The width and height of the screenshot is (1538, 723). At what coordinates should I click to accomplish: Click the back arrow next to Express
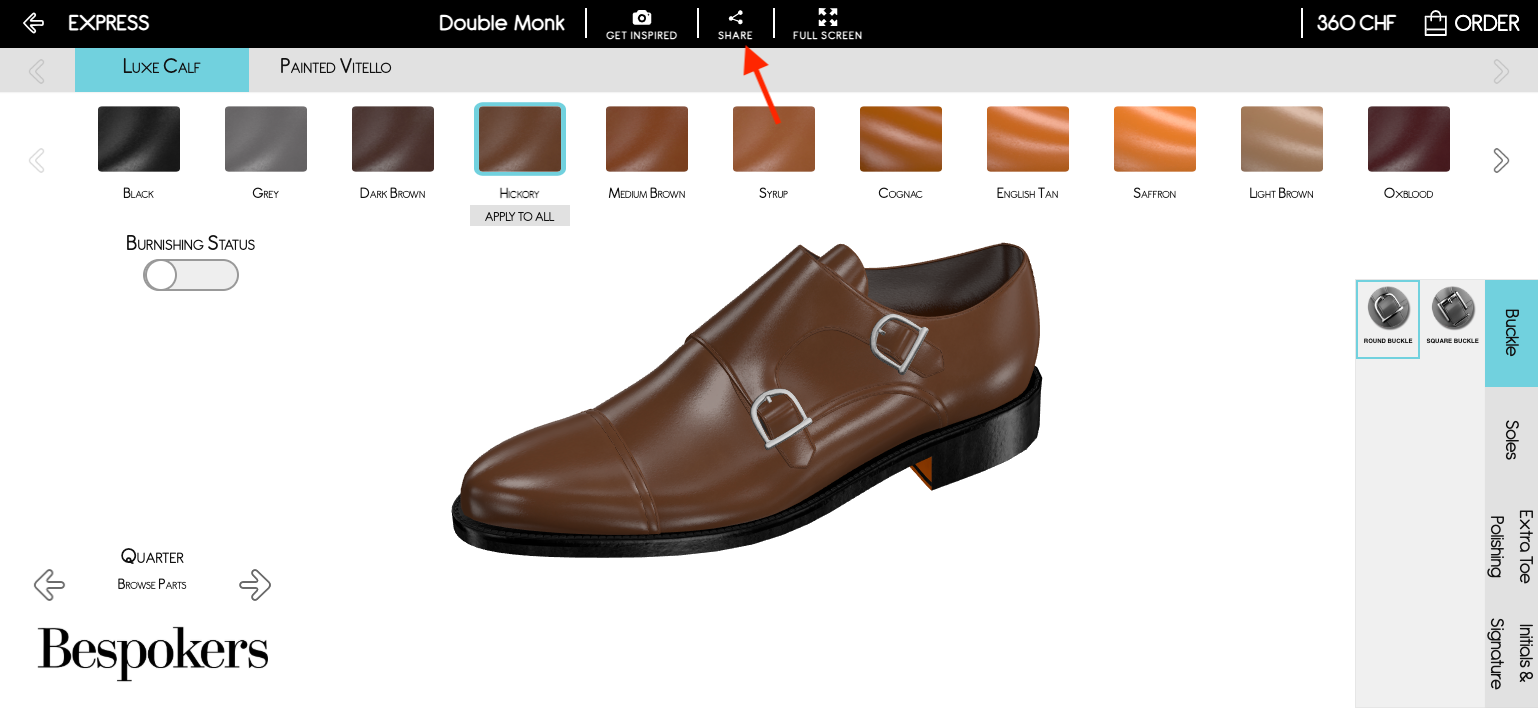click(33, 23)
